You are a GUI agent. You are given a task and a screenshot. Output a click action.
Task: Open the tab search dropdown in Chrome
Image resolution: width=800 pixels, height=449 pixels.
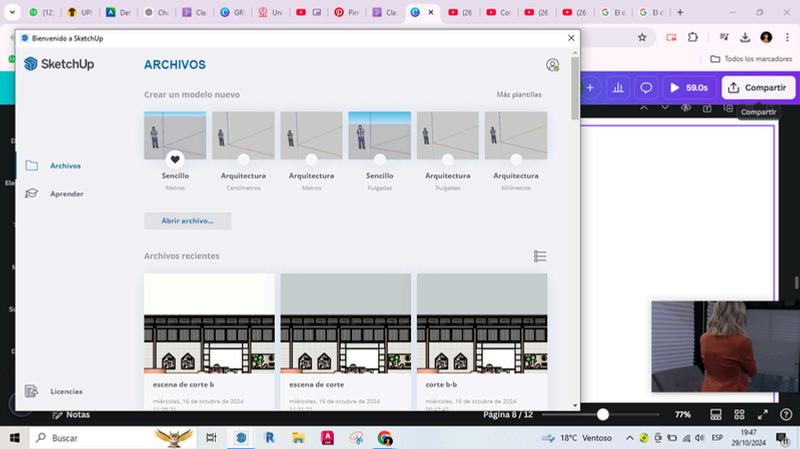12,12
